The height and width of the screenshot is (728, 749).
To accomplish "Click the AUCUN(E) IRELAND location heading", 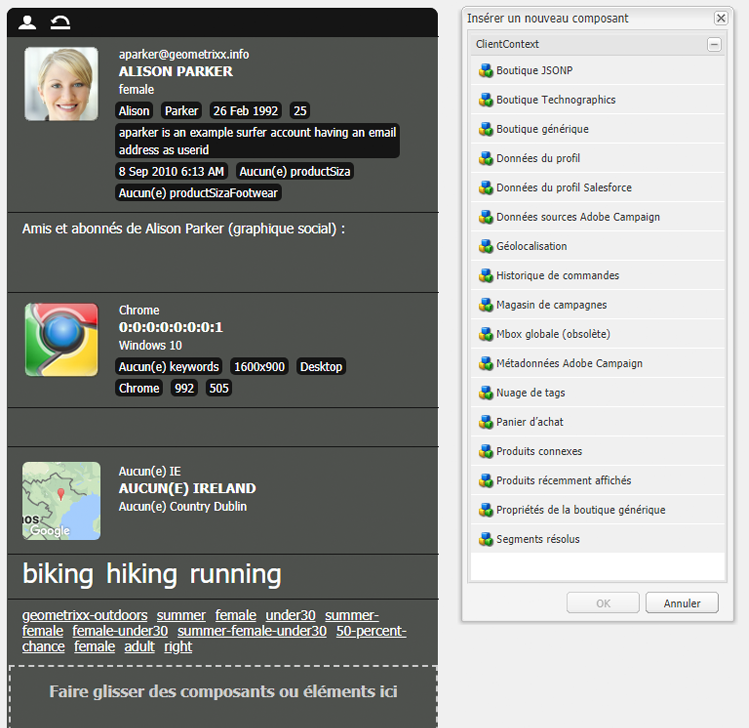I will [187, 489].
